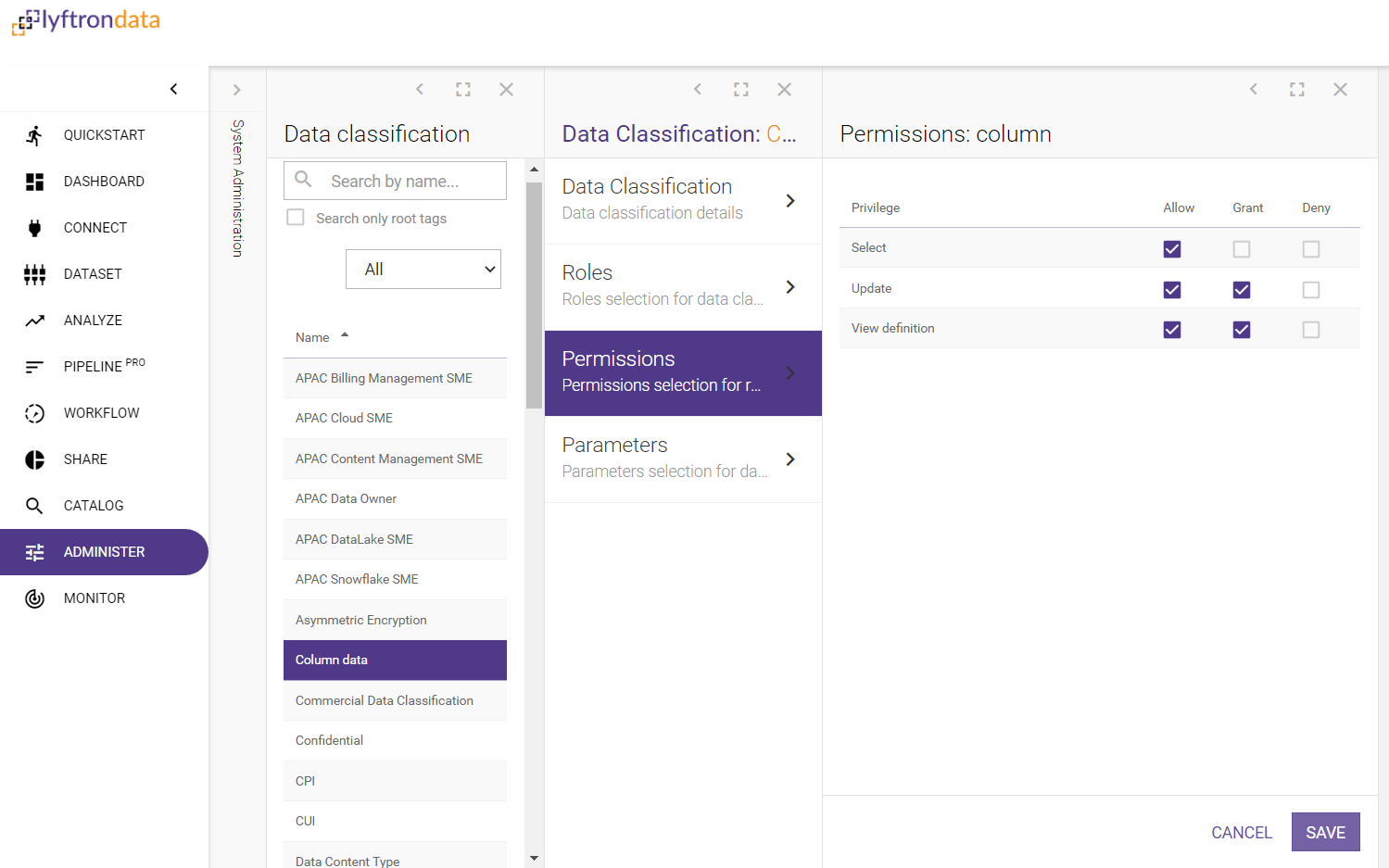The height and width of the screenshot is (868, 1389).
Task: Click the Administer sliders icon
Action: [x=34, y=552]
